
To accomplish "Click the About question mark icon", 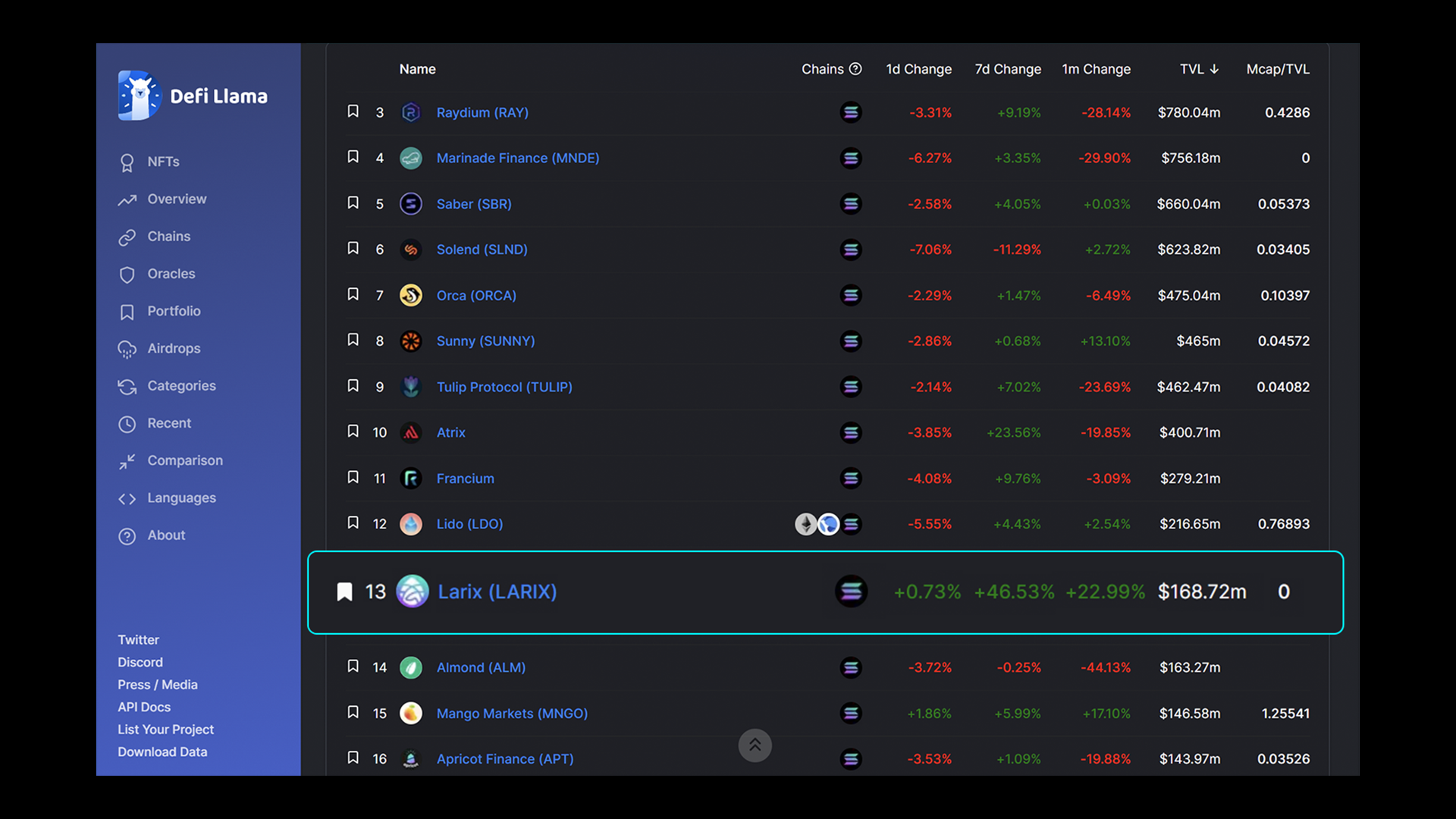I will point(127,536).
